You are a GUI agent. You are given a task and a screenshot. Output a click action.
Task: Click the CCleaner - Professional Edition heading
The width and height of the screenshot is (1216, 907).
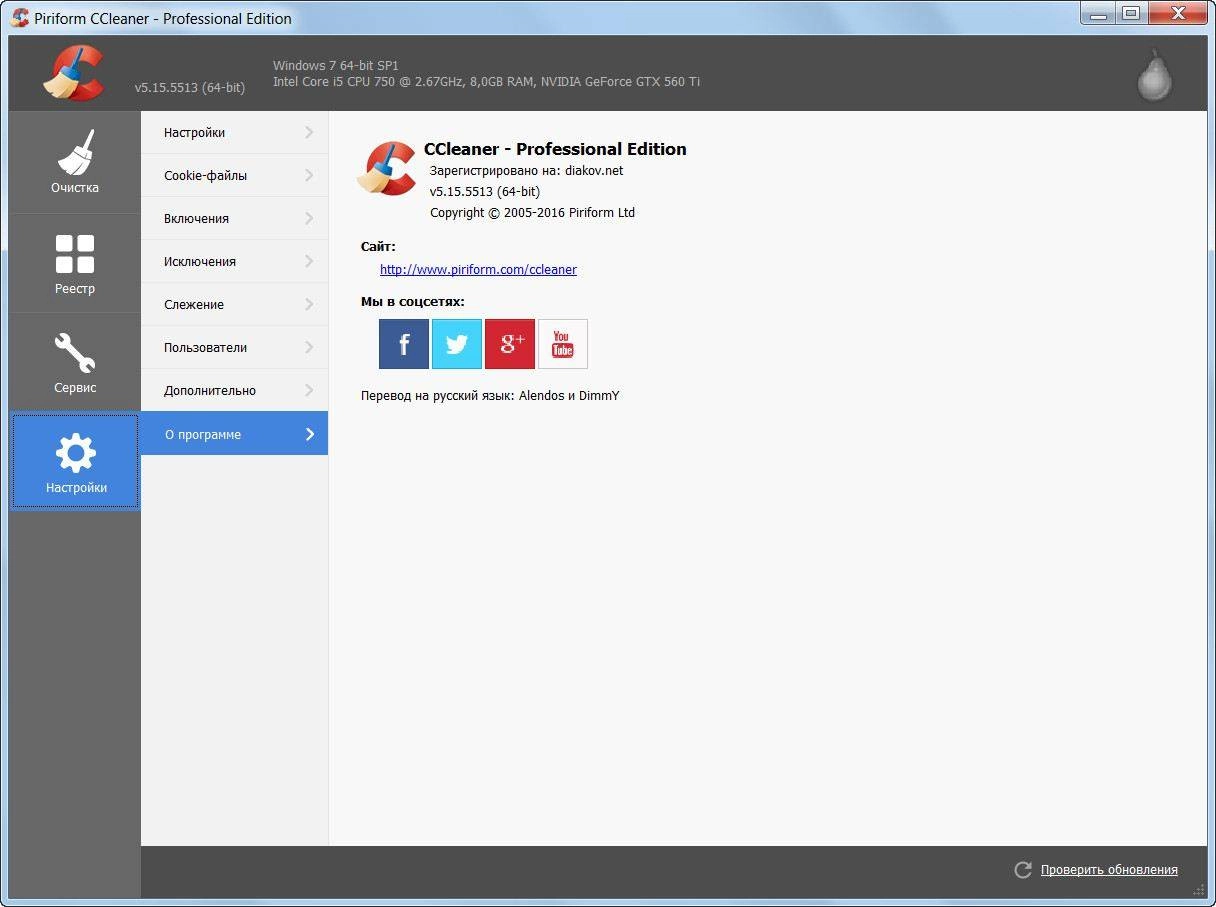pyautogui.click(x=555, y=149)
